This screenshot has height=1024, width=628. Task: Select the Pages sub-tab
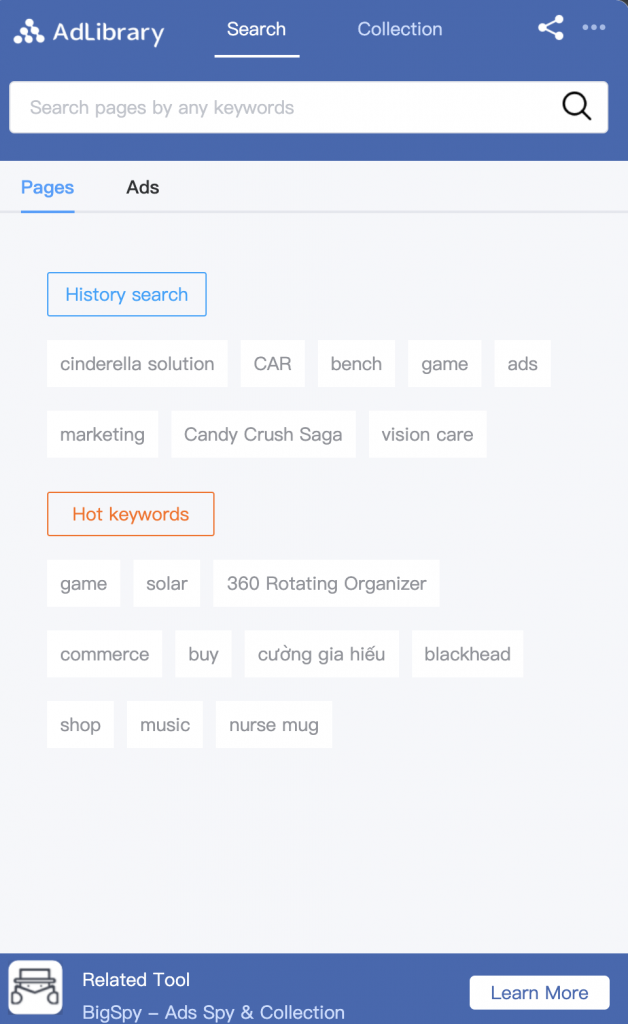[48, 187]
